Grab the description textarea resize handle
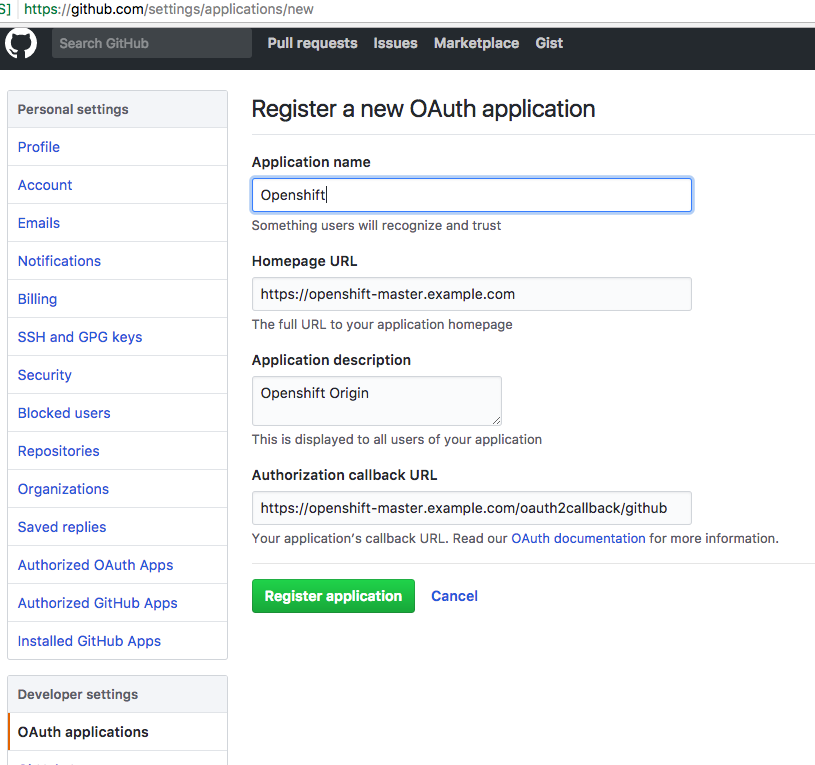 point(496,420)
